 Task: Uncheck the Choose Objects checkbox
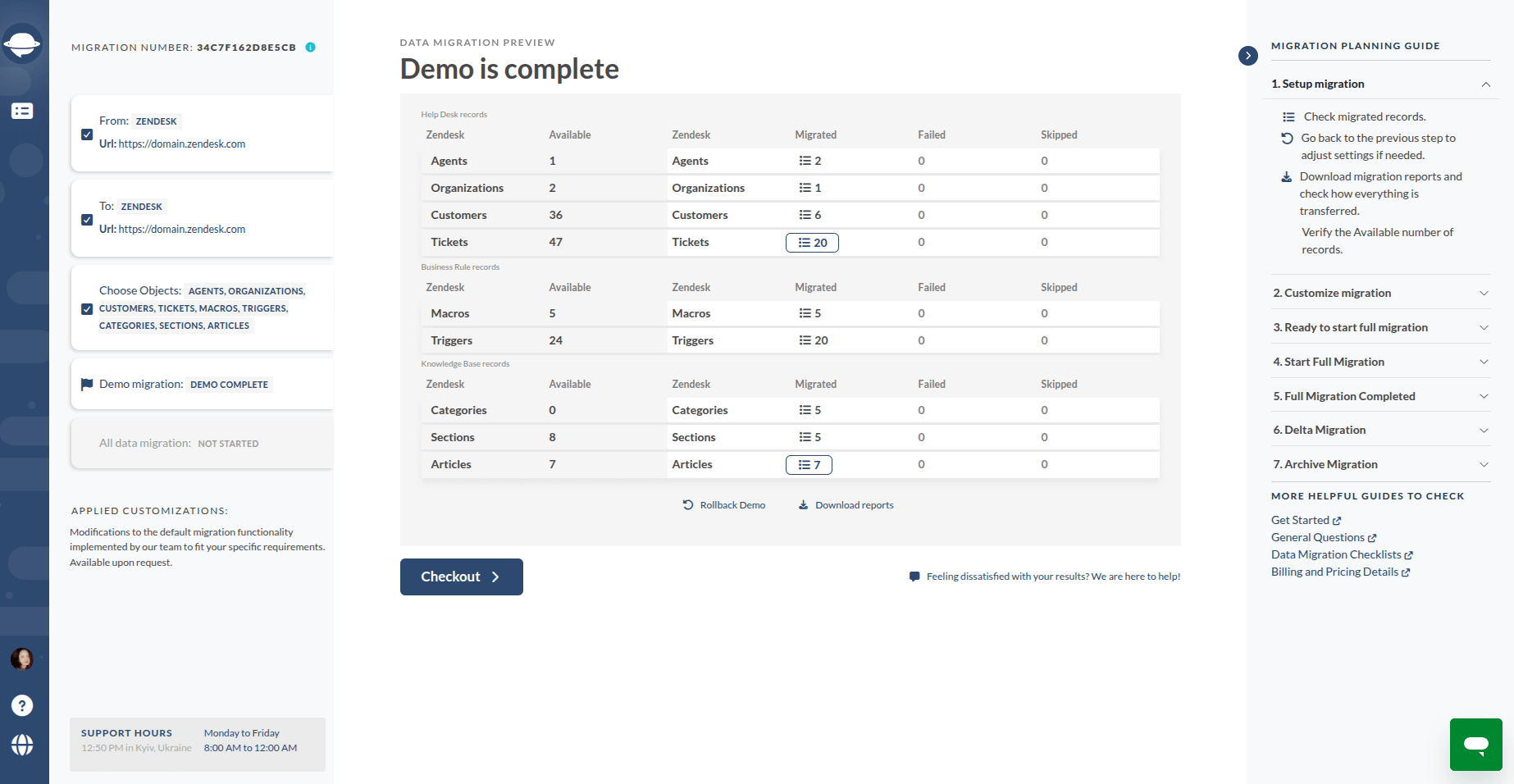point(87,309)
